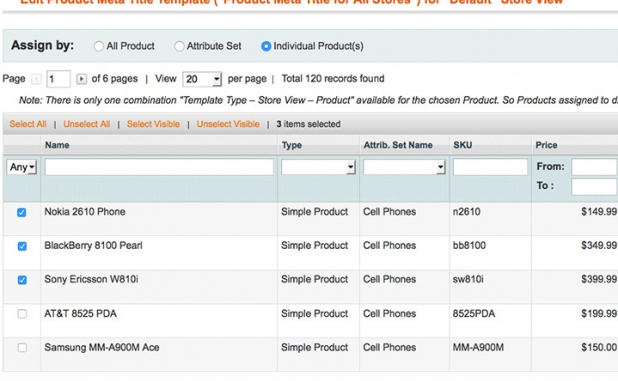This screenshot has height=381, width=618.
Task: Uncheck the Sony Ericsson W810i checkbox
Action: (x=22, y=280)
